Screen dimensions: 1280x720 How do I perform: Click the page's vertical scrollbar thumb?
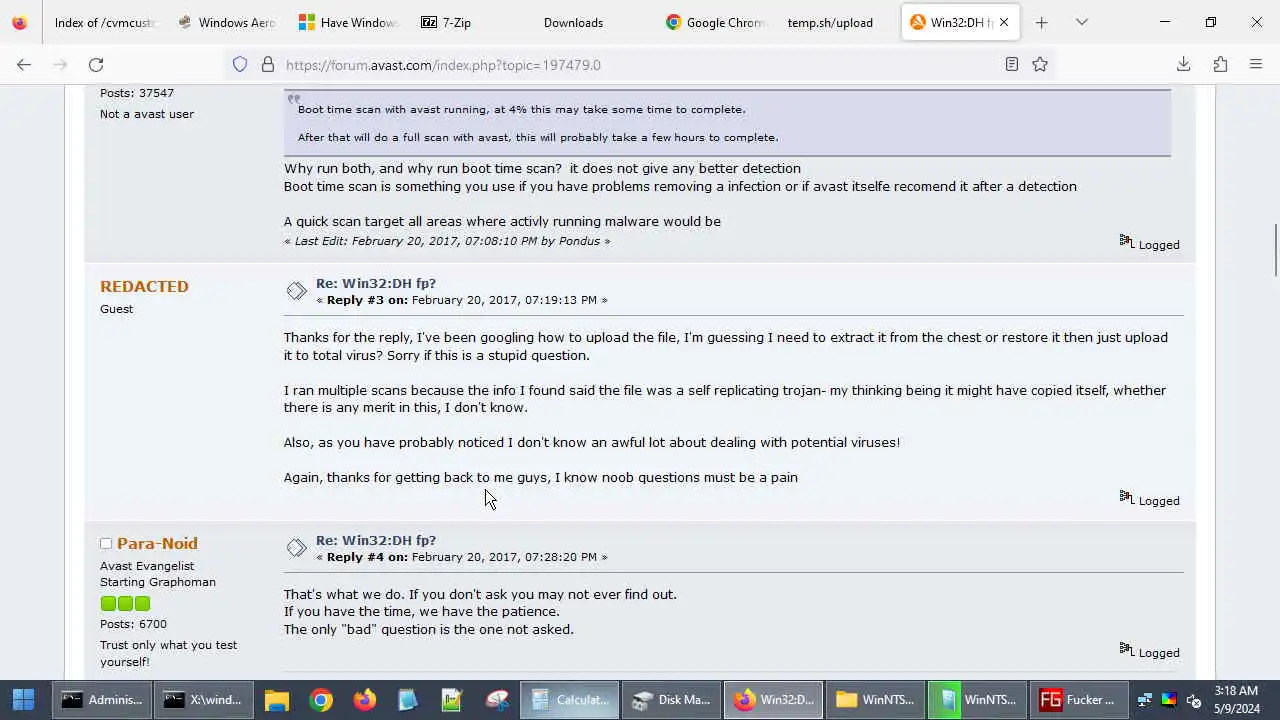[1274, 250]
